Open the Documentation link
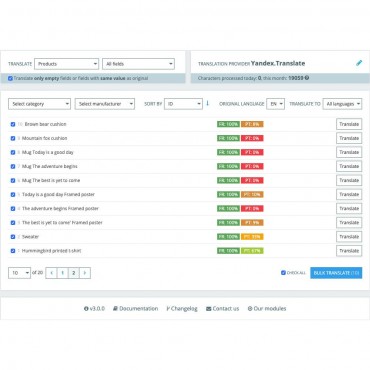 click(x=135, y=309)
